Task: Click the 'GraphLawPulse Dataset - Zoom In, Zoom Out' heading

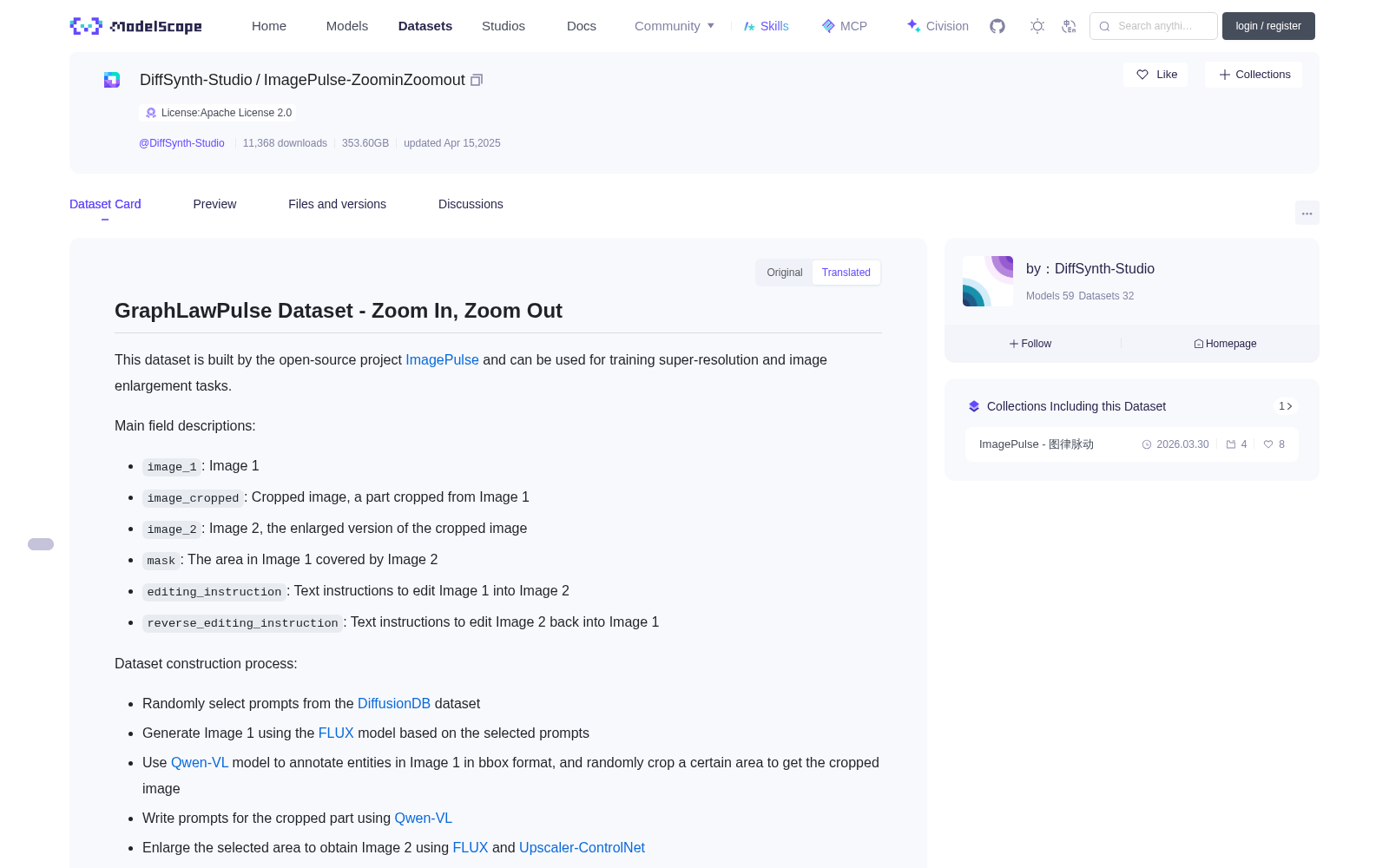Action: pos(339,311)
